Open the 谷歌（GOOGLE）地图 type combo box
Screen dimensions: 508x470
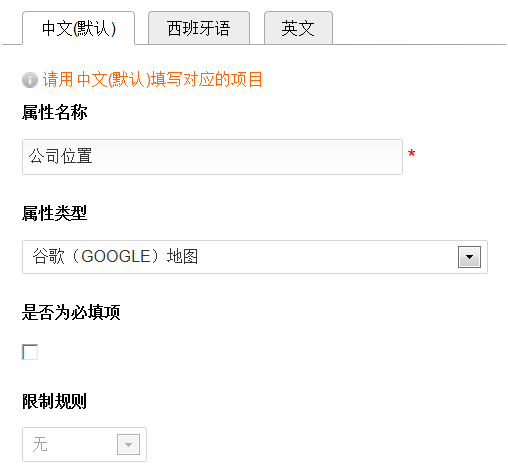255,257
